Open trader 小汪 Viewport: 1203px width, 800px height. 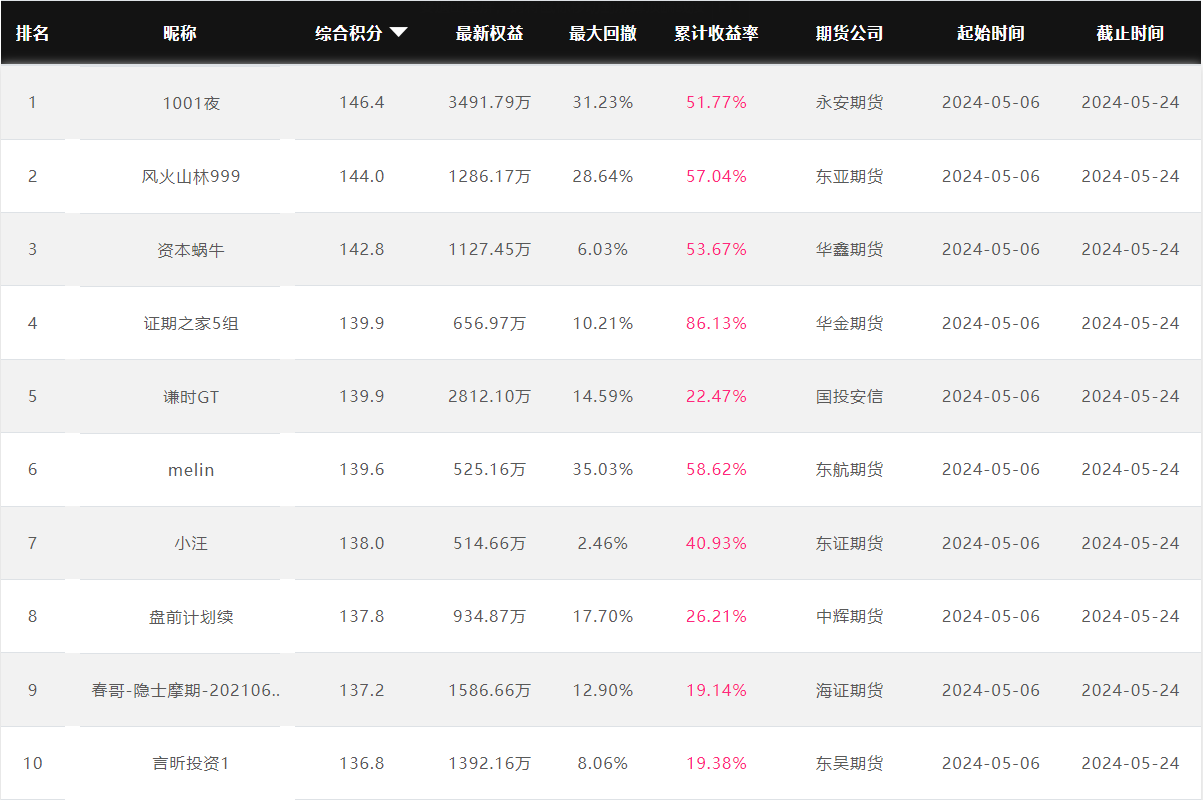click(x=191, y=544)
